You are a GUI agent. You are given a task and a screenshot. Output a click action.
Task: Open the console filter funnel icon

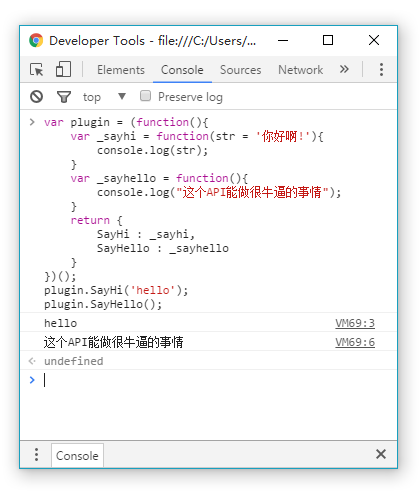[64, 97]
